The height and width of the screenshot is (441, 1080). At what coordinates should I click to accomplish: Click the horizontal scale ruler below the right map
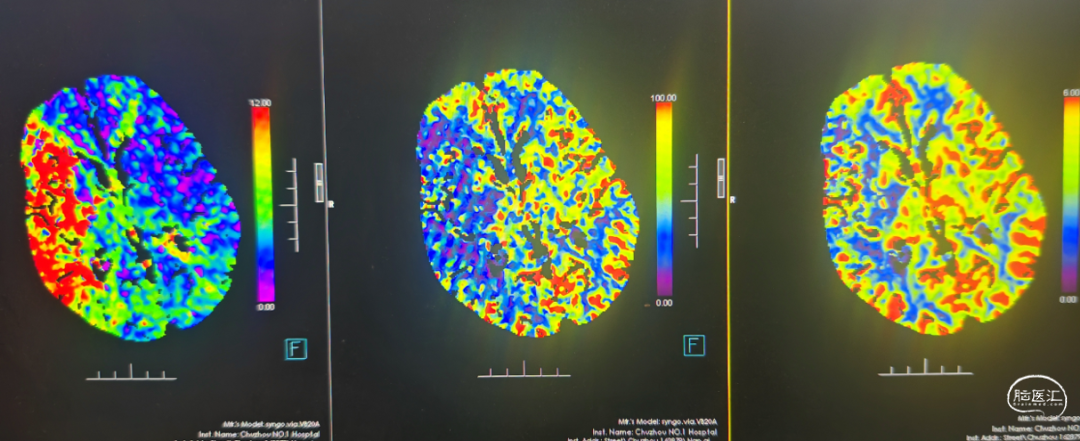(x=925, y=367)
